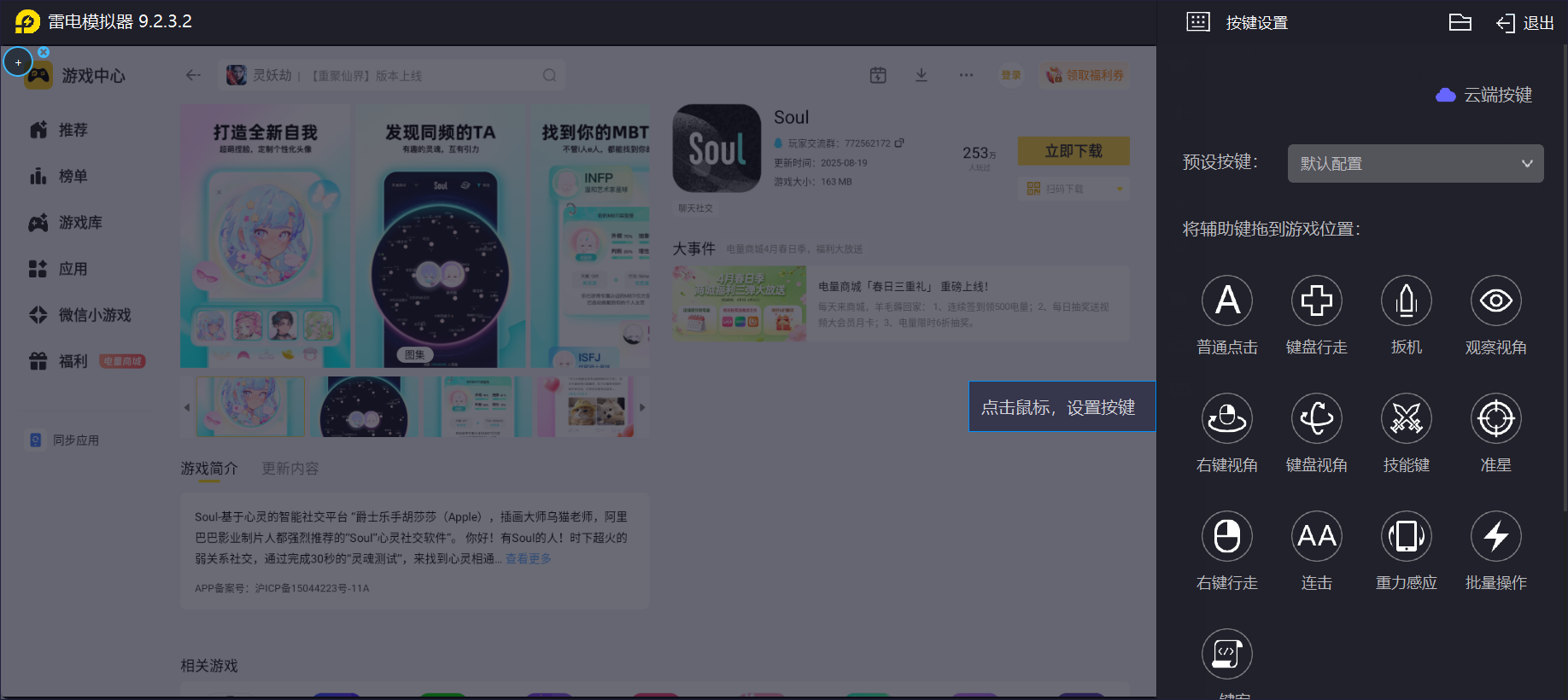Screen dimensions: 1568x700
Task: Click the Soul app icon
Action: 717,149
